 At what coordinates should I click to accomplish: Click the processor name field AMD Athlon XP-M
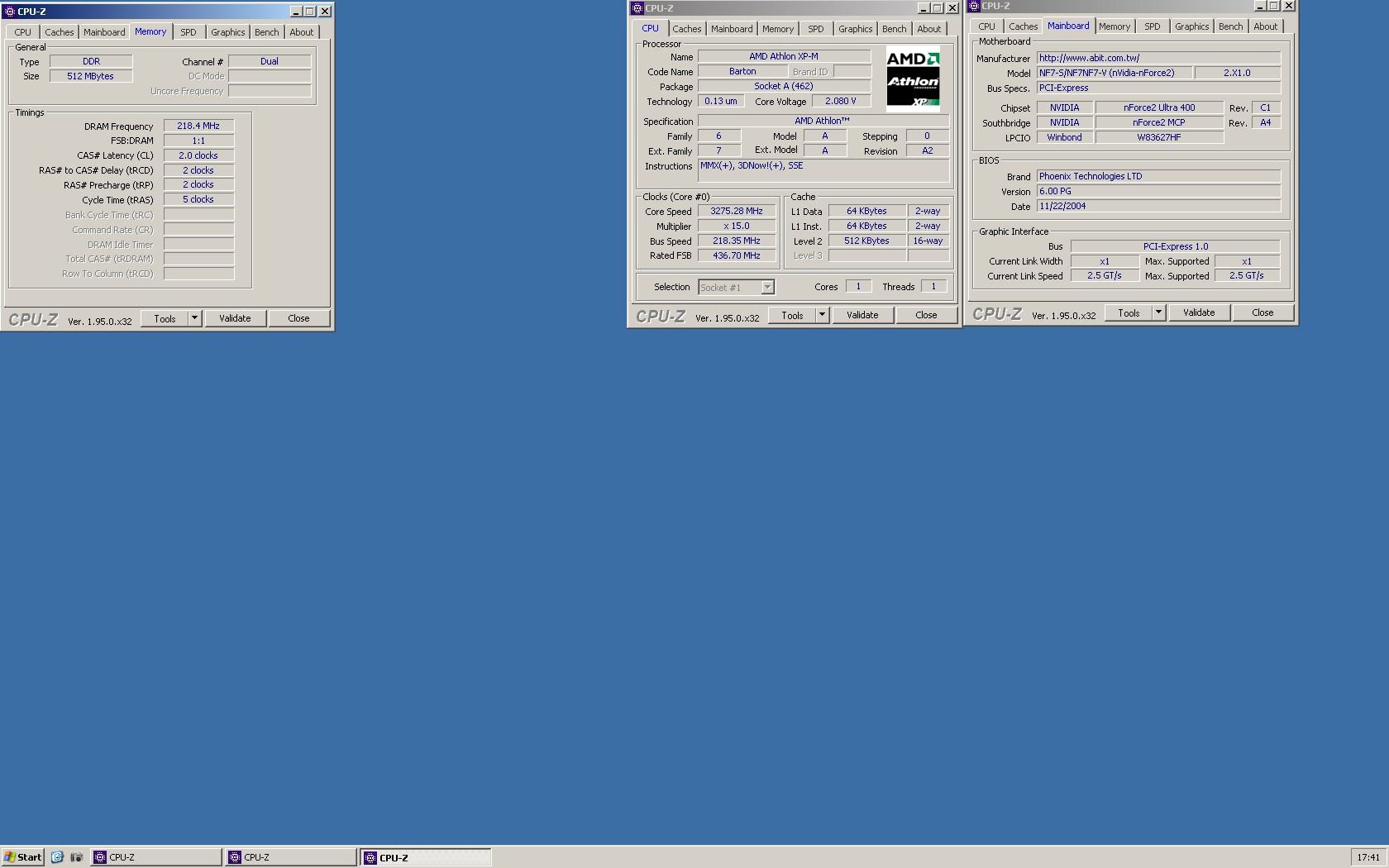point(784,56)
